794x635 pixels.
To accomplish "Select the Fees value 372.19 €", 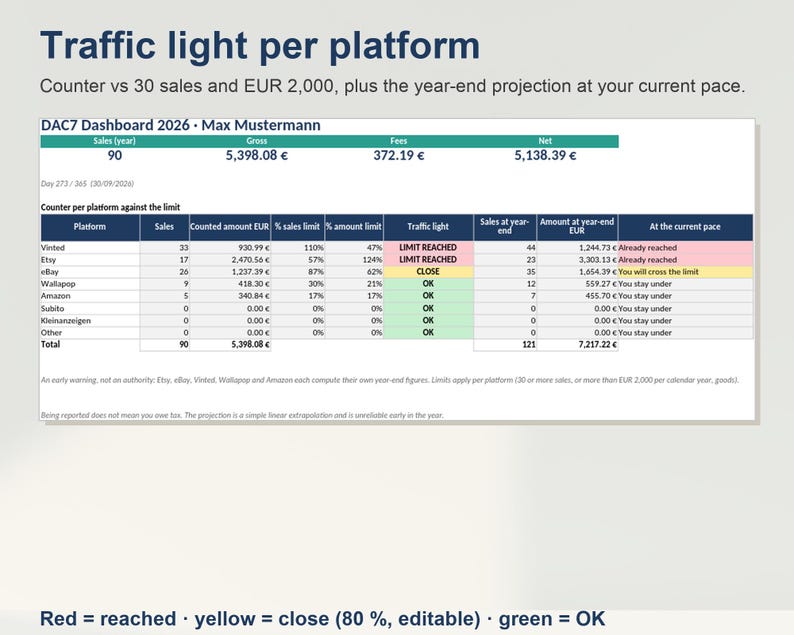I will [x=399, y=155].
